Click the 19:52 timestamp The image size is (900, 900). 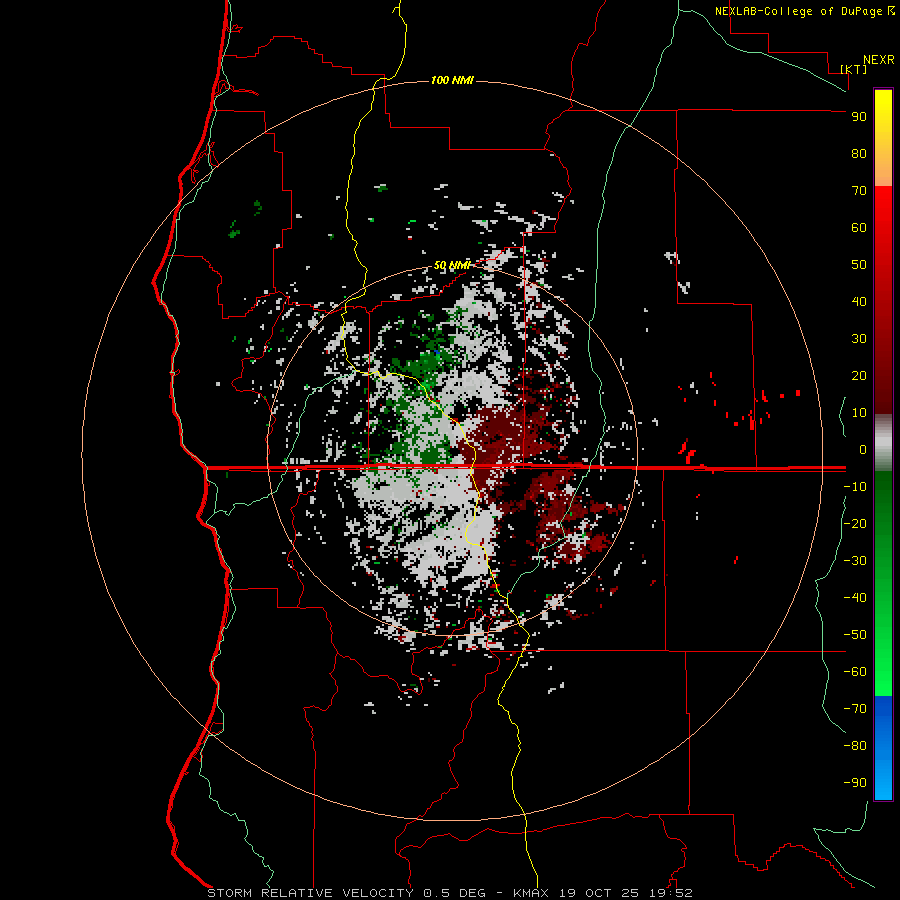671,893
